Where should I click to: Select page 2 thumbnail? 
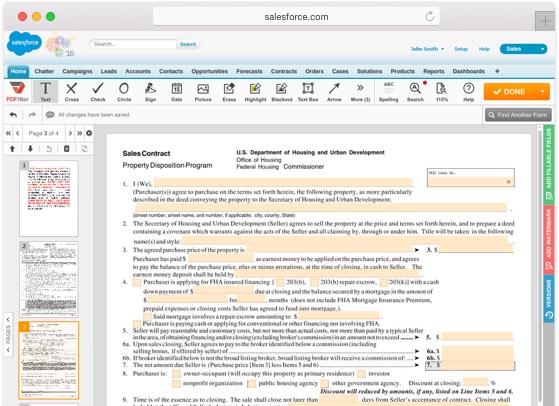[x=48, y=279]
